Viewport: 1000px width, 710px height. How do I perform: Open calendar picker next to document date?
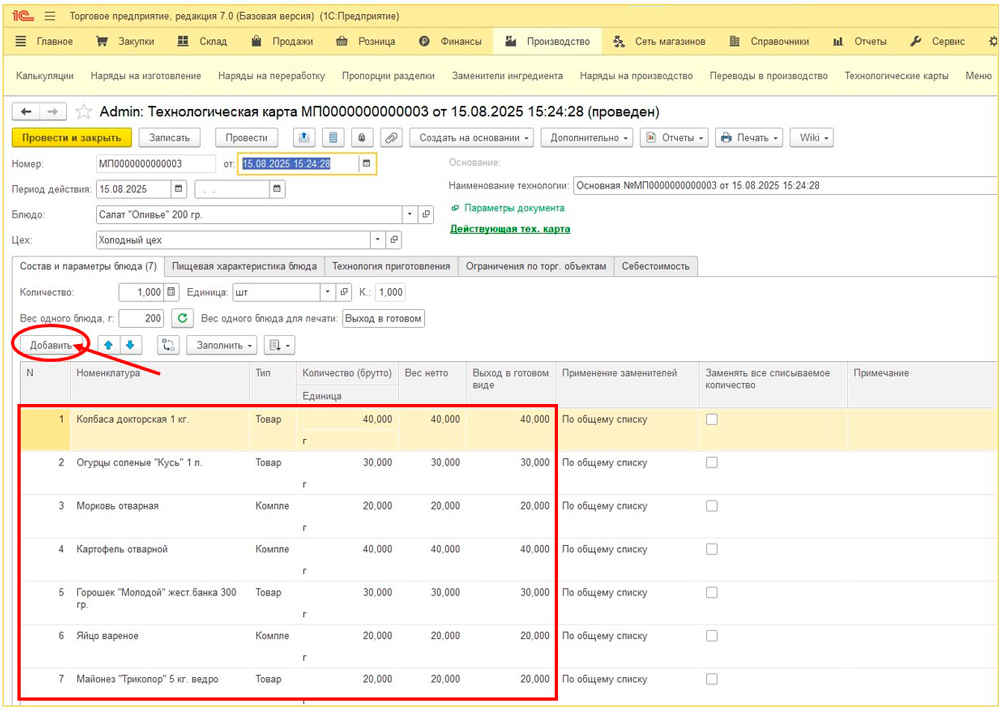point(366,164)
